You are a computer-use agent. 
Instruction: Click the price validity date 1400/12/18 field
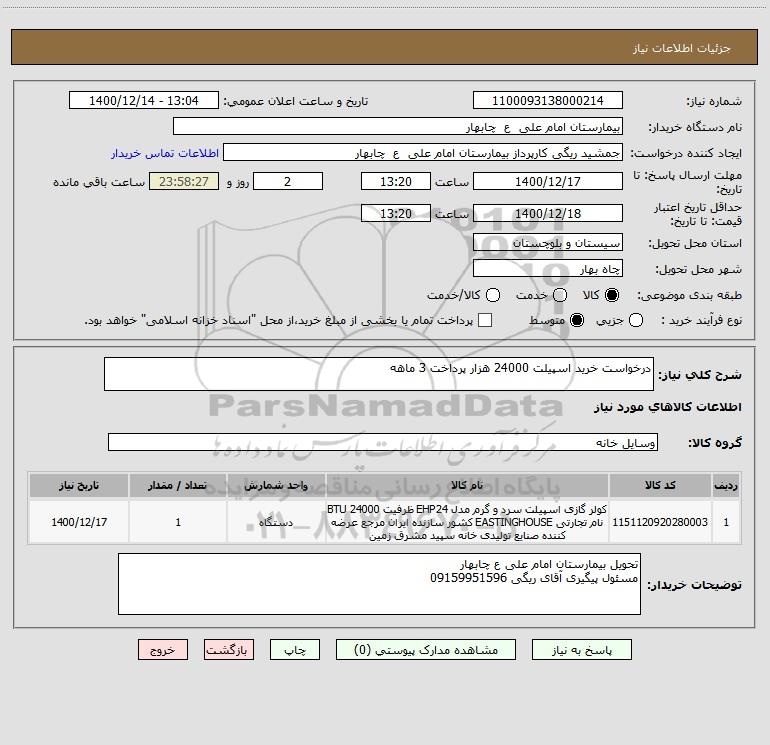pos(548,213)
